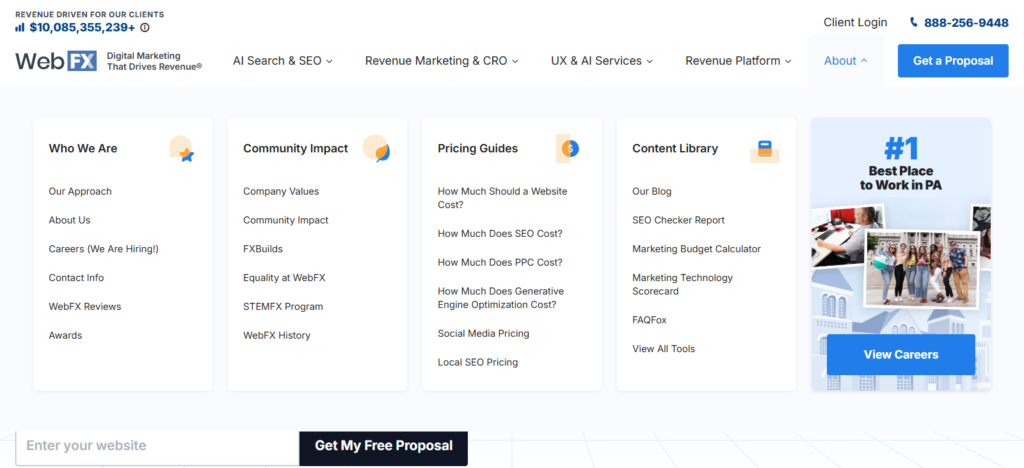
Task: Click Get My Free Proposal button
Action: click(x=383, y=446)
